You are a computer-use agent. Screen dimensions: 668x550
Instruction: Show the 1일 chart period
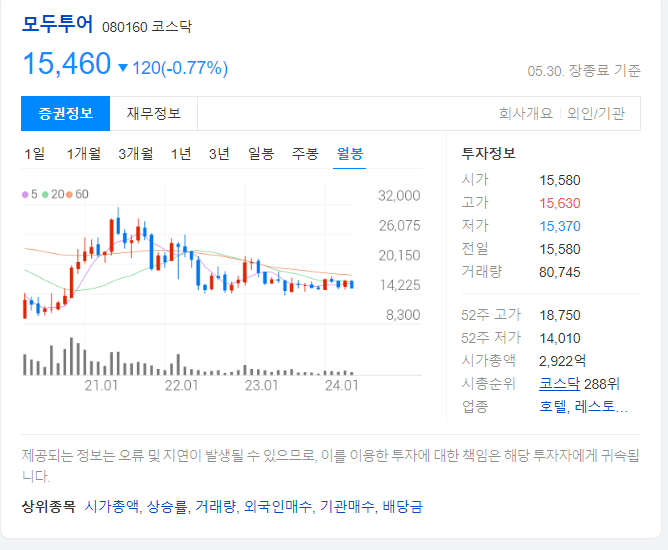tap(35, 154)
